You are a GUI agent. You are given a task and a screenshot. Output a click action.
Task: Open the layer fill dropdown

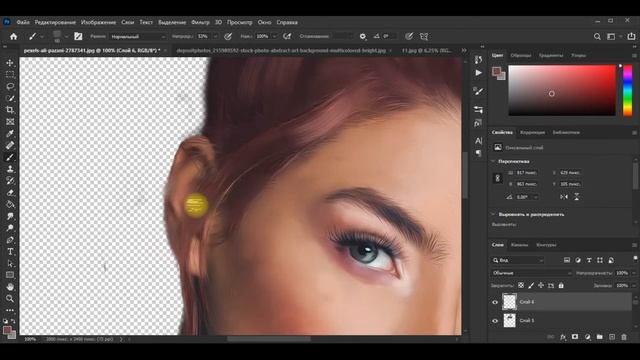[x=634, y=286]
